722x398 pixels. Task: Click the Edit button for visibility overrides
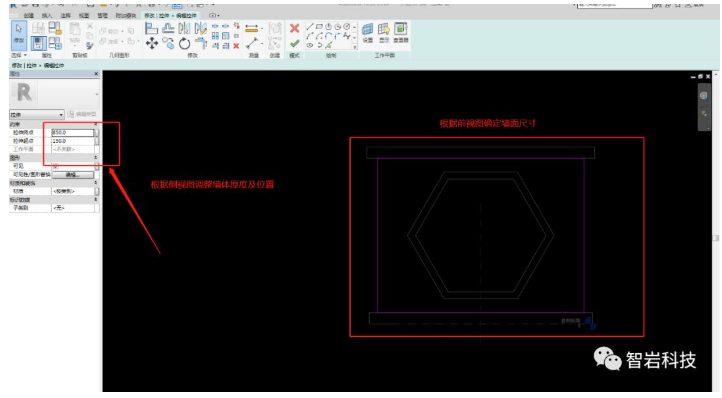[x=73, y=175]
